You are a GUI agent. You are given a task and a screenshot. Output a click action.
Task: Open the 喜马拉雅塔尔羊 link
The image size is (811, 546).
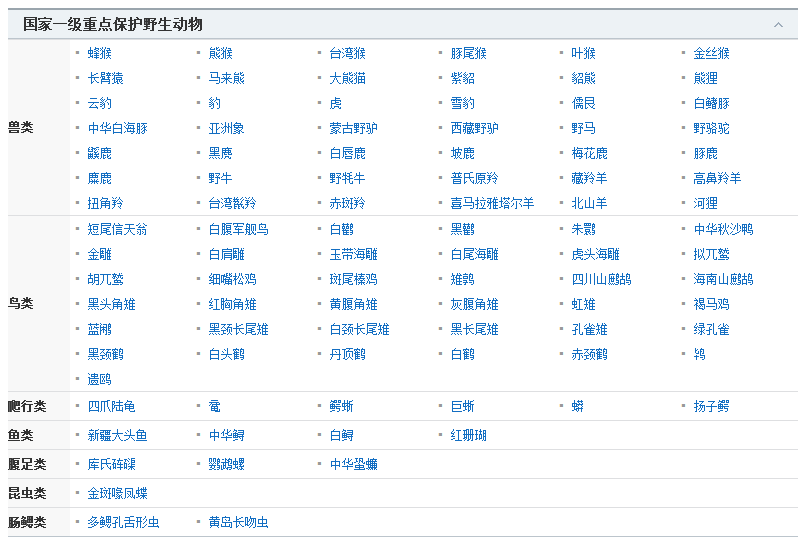point(492,203)
